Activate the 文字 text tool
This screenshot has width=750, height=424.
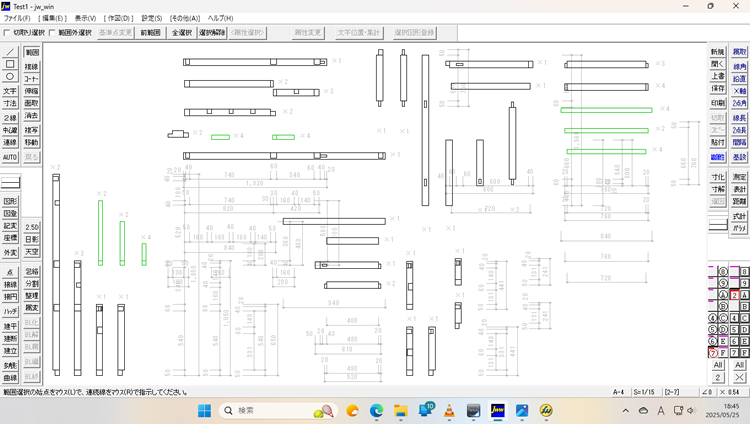pos(10,91)
